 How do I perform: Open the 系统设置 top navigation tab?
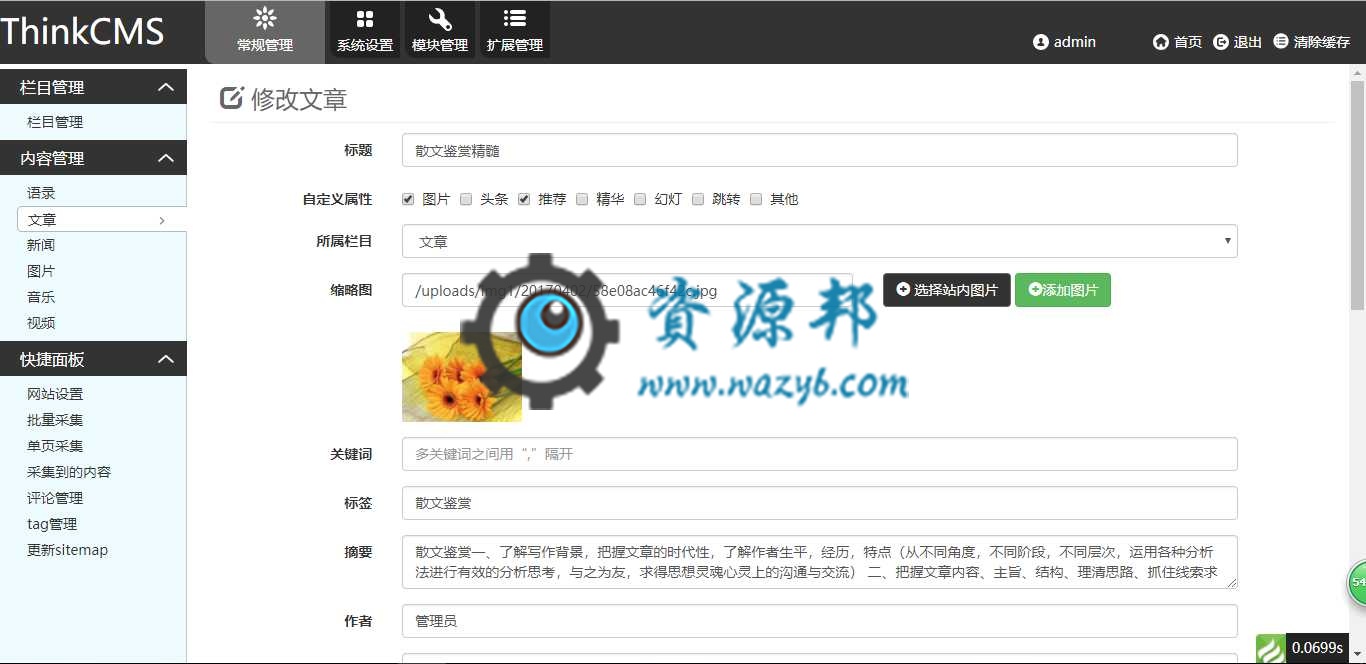click(x=365, y=30)
